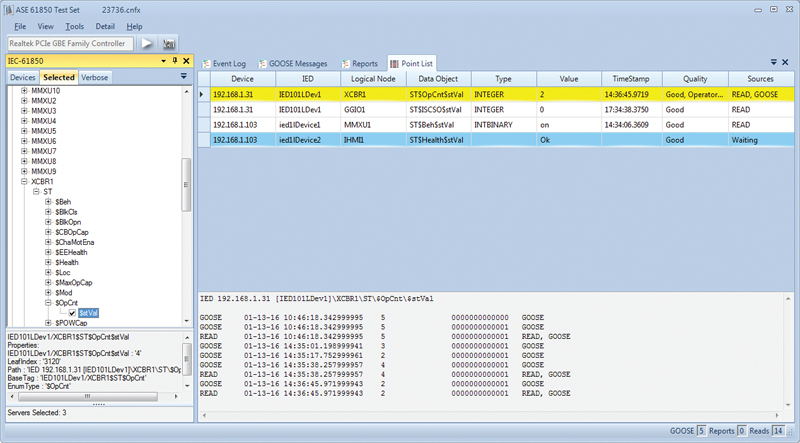This screenshot has width=800, height=443.
Task: Open the document tabs list dropdown arrow
Action: pyautogui.click(x=773, y=62)
